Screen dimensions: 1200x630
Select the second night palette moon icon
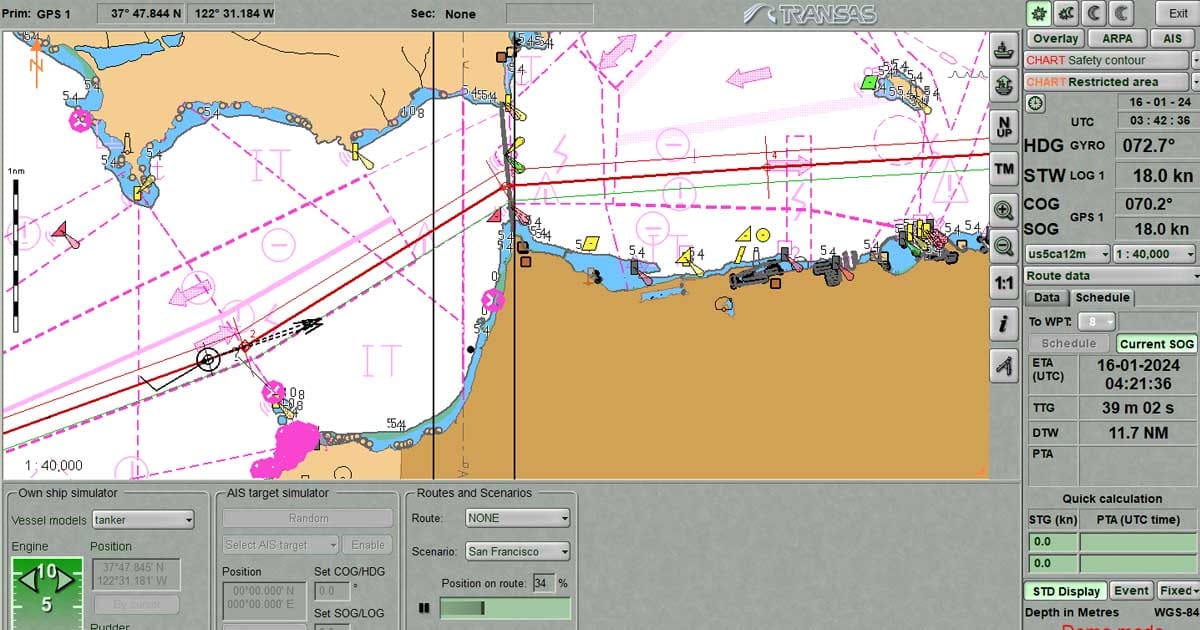1122,13
